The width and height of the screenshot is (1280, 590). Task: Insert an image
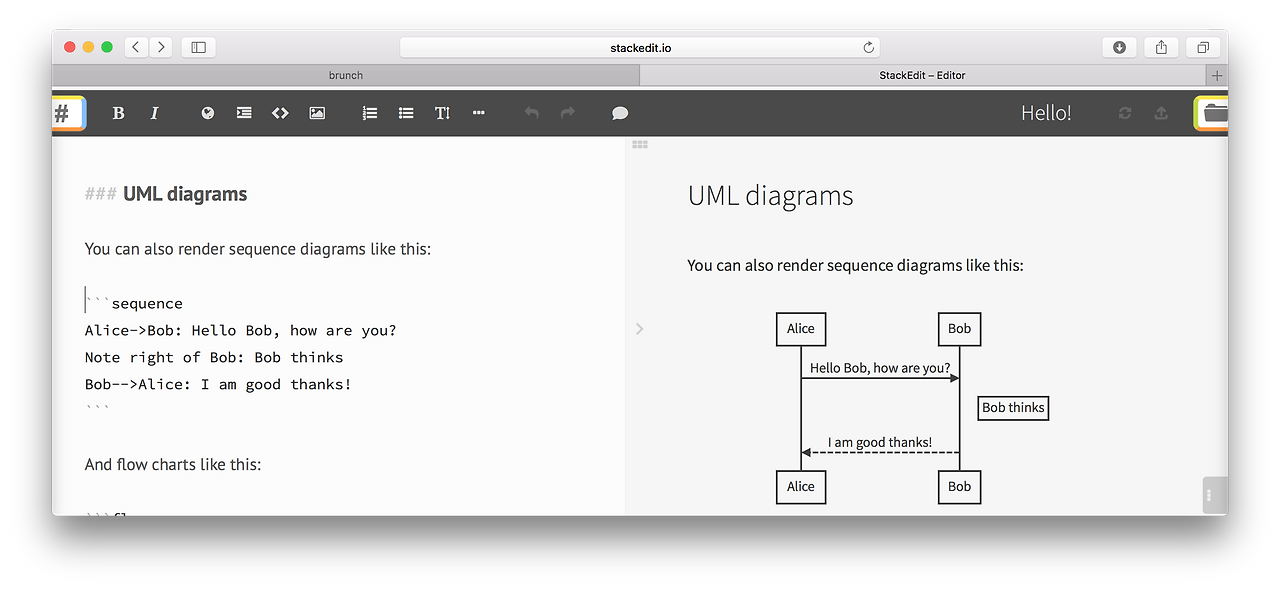point(317,113)
